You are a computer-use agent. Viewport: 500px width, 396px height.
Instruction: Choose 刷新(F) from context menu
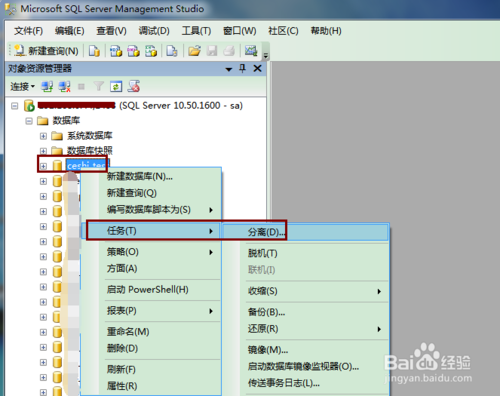151,369
